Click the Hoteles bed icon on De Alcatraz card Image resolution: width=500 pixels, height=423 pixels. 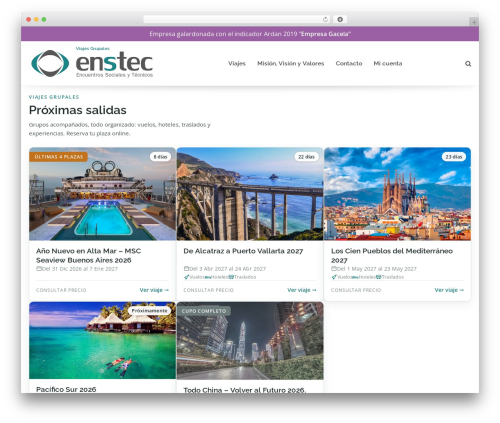coord(208,277)
